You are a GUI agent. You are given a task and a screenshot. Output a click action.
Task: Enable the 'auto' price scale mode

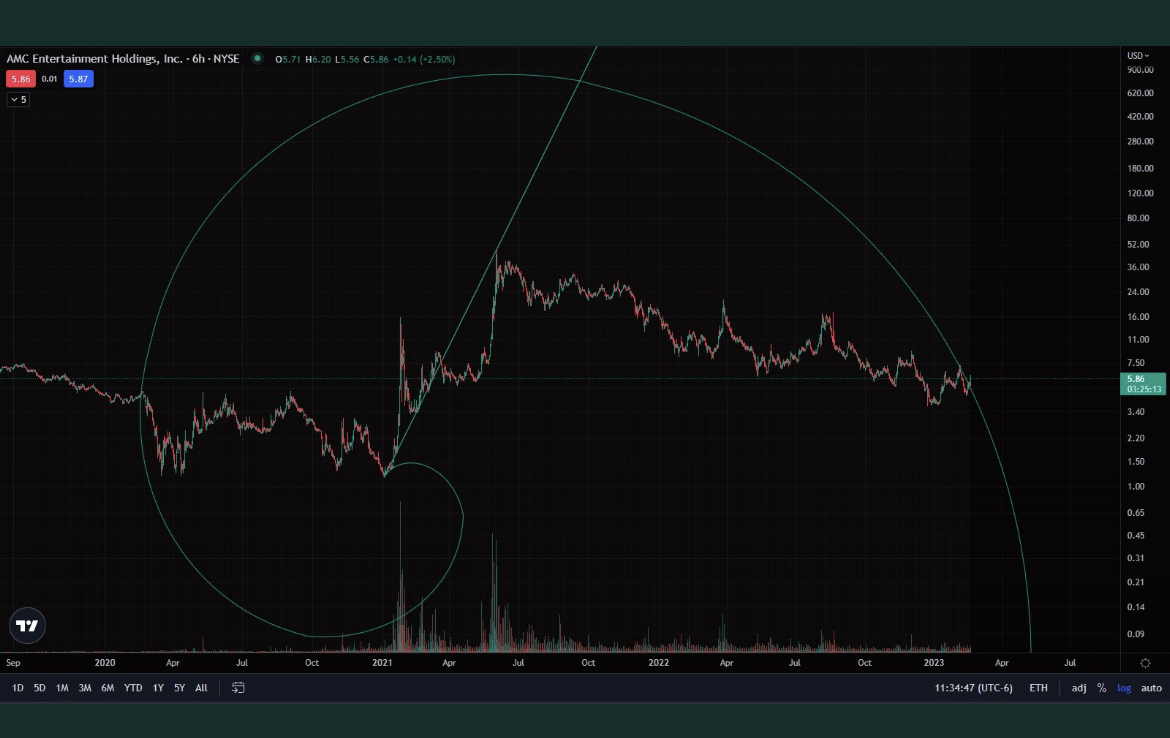point(1151,687)
